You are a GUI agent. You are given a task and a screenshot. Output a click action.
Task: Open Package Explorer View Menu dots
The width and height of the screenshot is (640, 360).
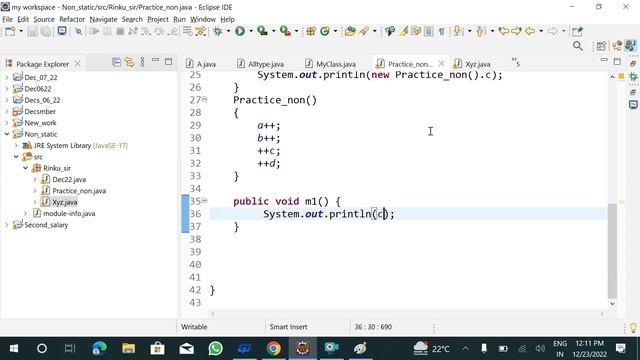(x=142, y=62)
